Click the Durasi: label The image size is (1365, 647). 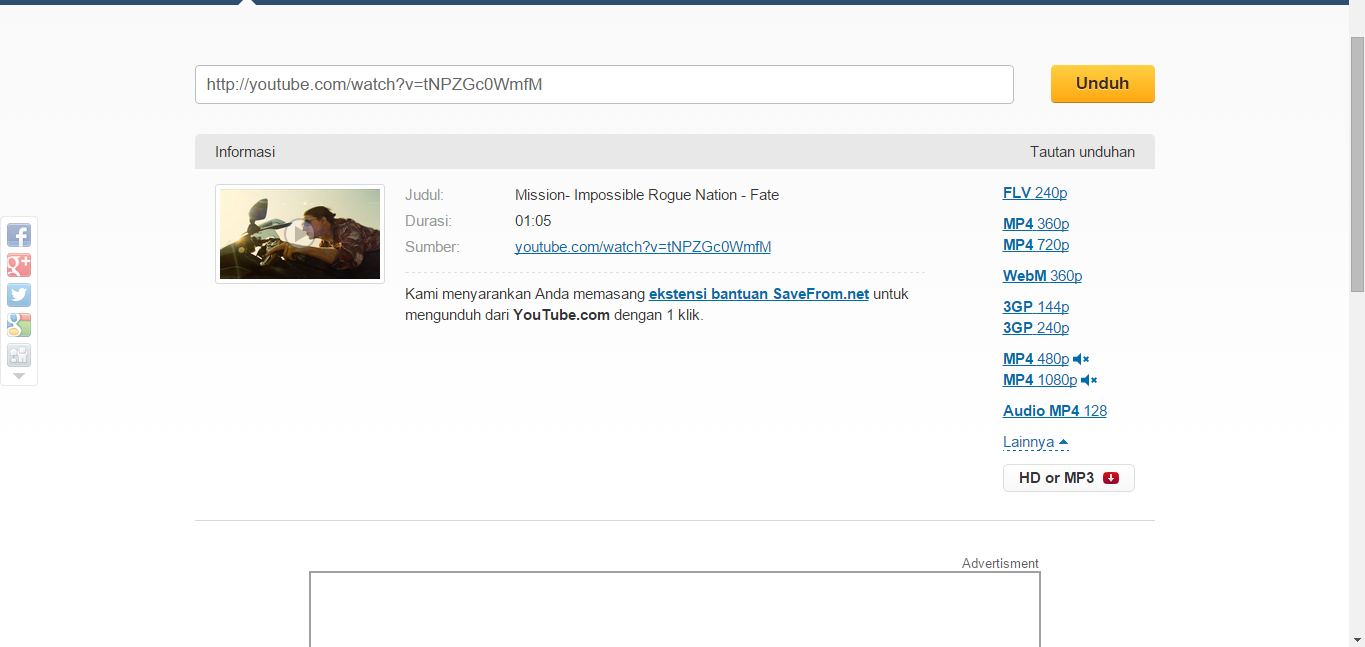point(428,221)
